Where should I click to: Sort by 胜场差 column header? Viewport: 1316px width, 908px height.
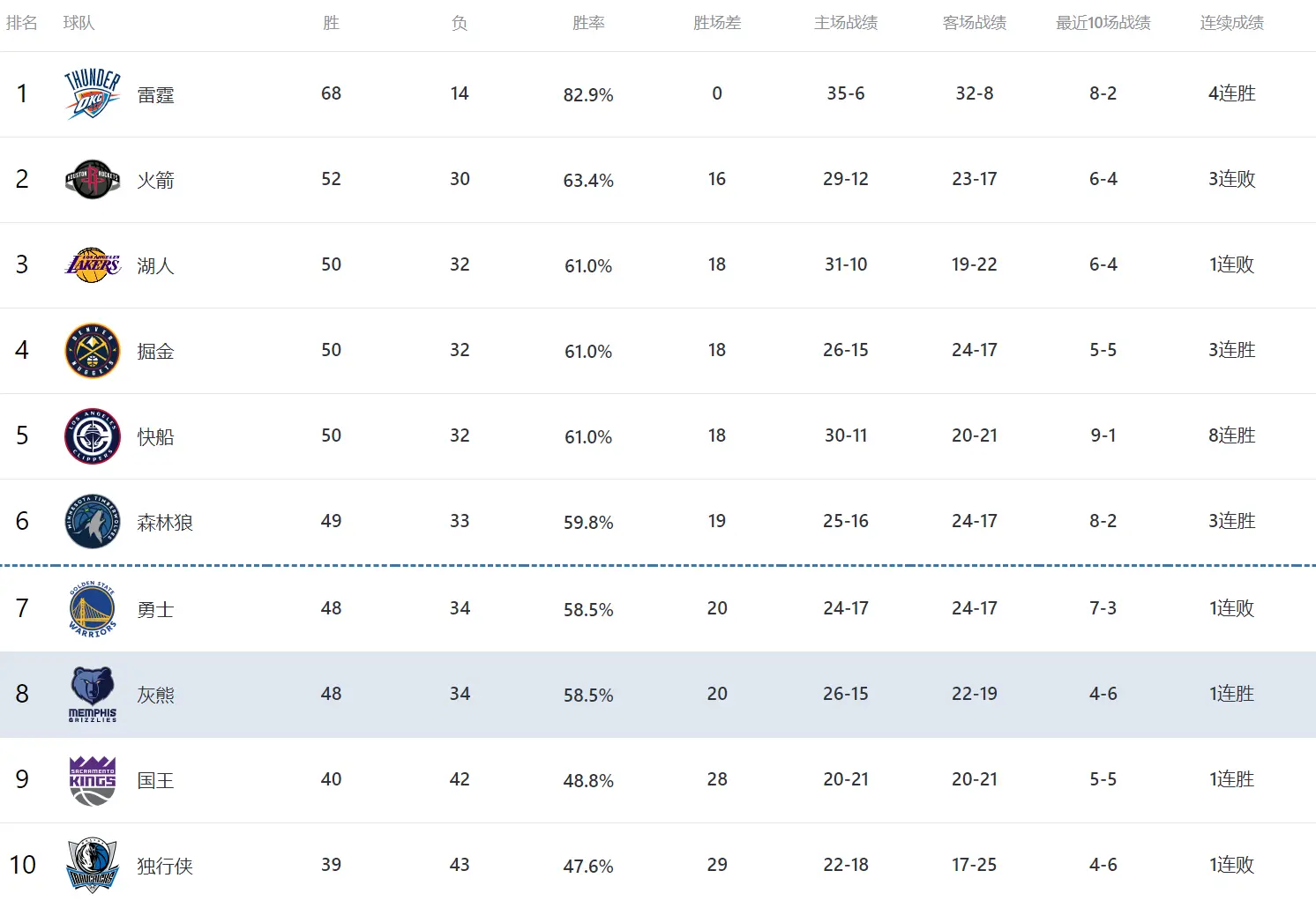[x=717, y=23]
